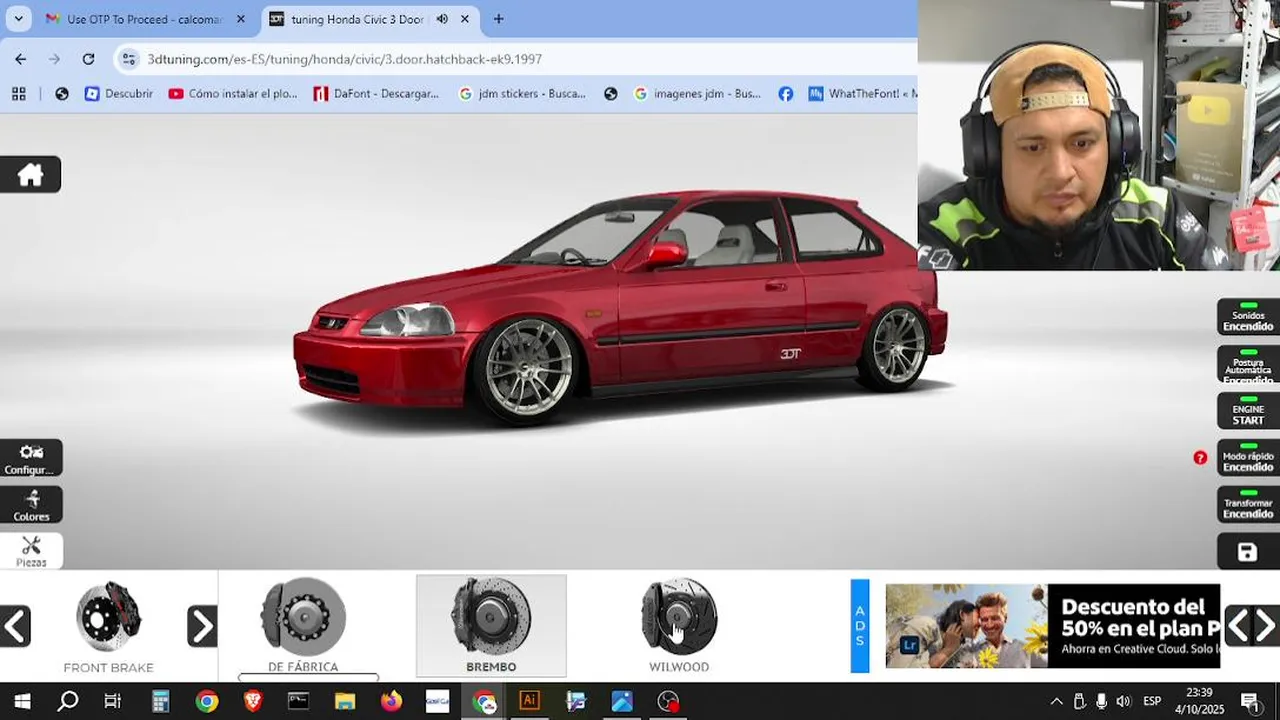Toggle Modo rápido Encendido

[1248, 458]
